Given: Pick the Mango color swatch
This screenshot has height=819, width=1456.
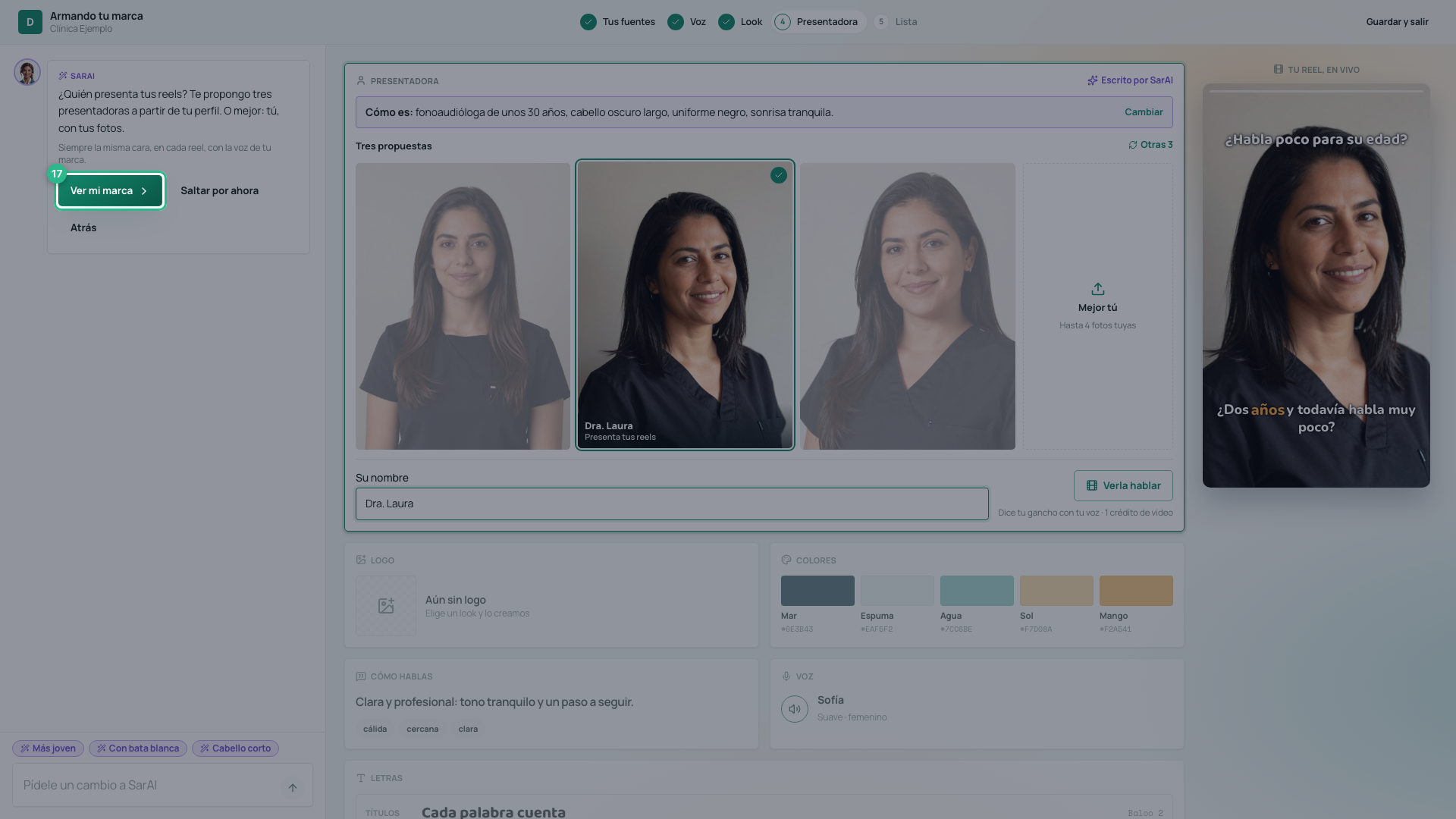Looking at the screenshot, I should 1136,591.
